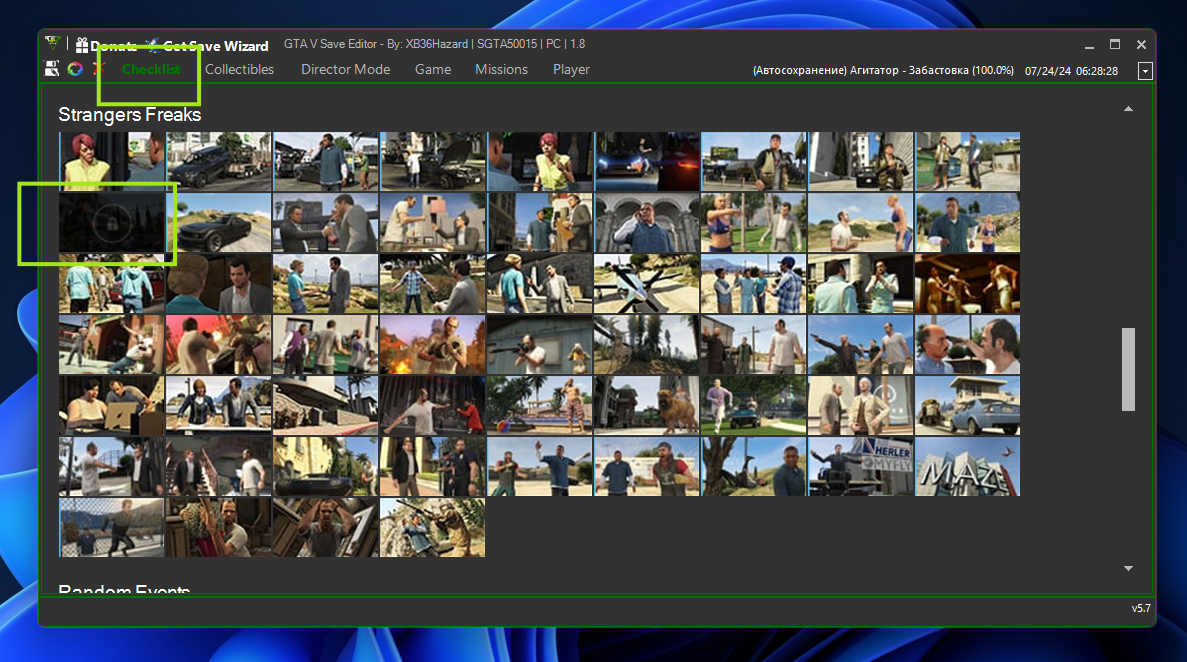Select the man on phone under arches thumbnail
The width and height of the screenshot is (1187, 662).
click(x=646, y=223)
